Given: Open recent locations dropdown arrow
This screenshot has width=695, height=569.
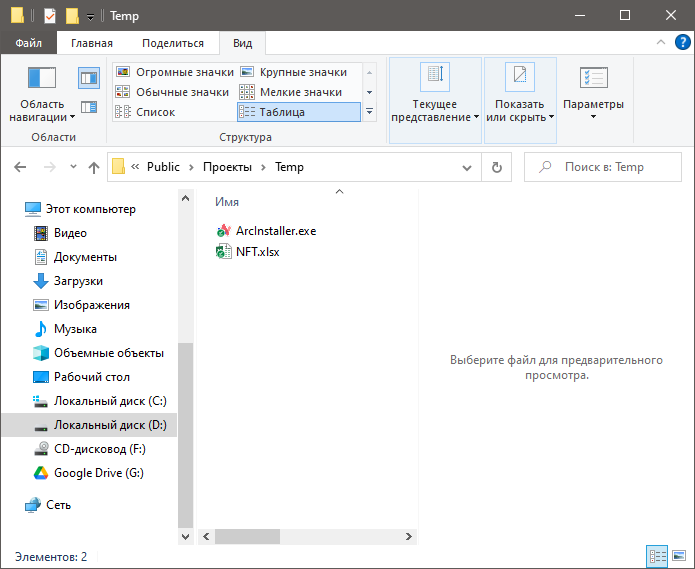Looking at the screenshot, I should 74,167.
